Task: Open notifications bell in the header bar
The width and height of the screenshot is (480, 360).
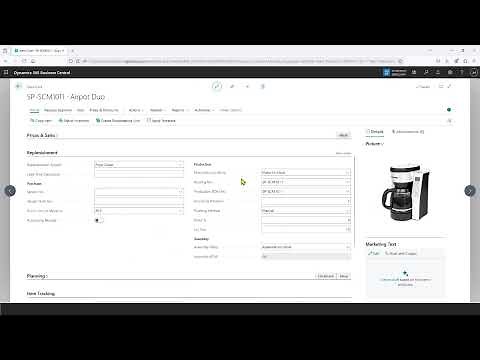Action: click(438, 72)
